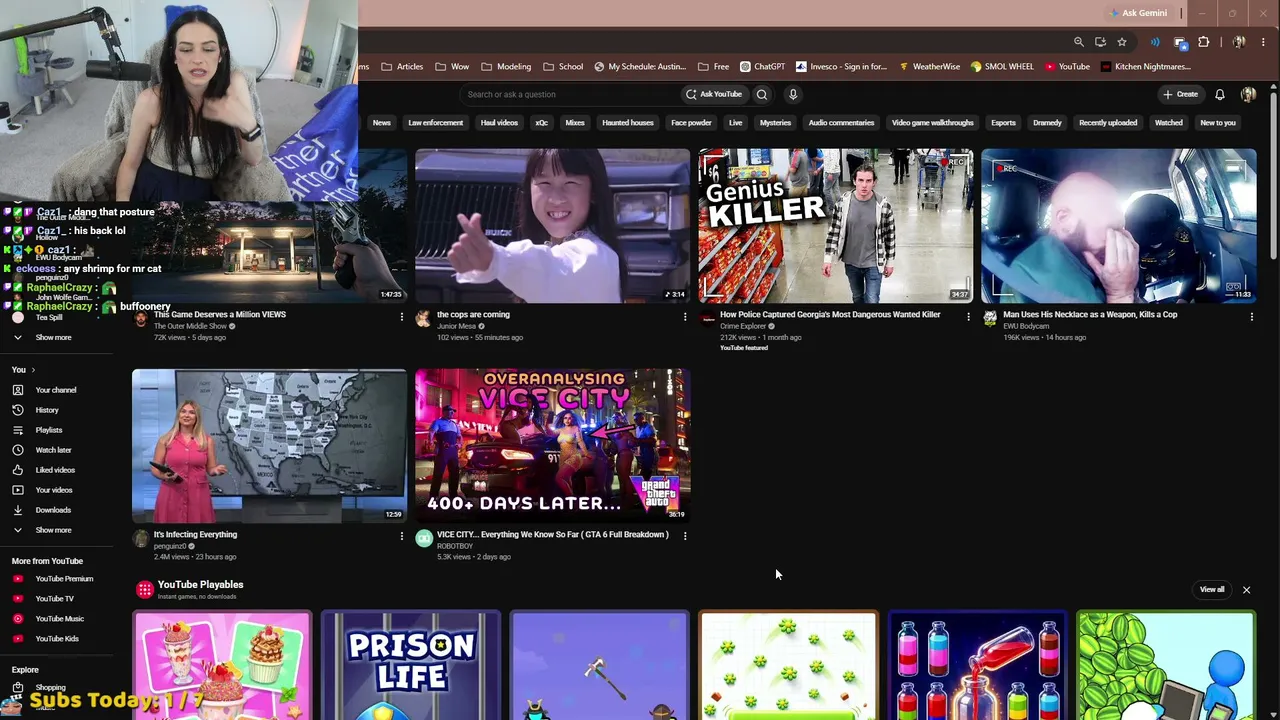Select the Recently uploaded filter chip
Viewport: 1280px width, 720px height.
[x=1108, y=123]
